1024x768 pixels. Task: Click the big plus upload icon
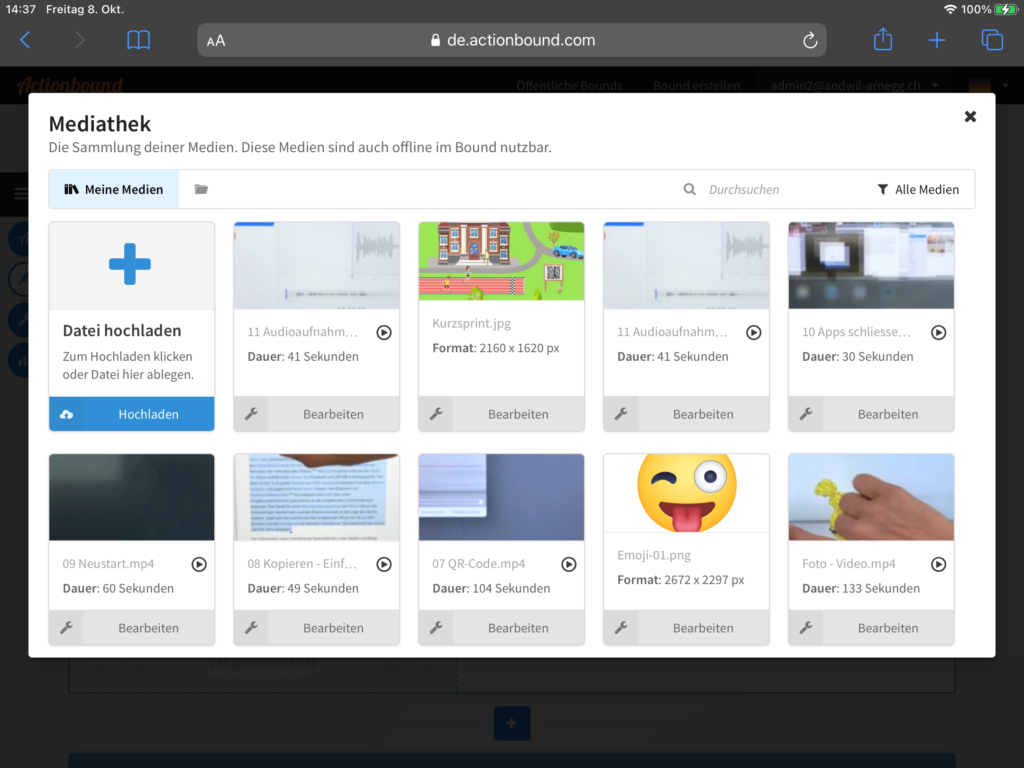coord(131,264)
